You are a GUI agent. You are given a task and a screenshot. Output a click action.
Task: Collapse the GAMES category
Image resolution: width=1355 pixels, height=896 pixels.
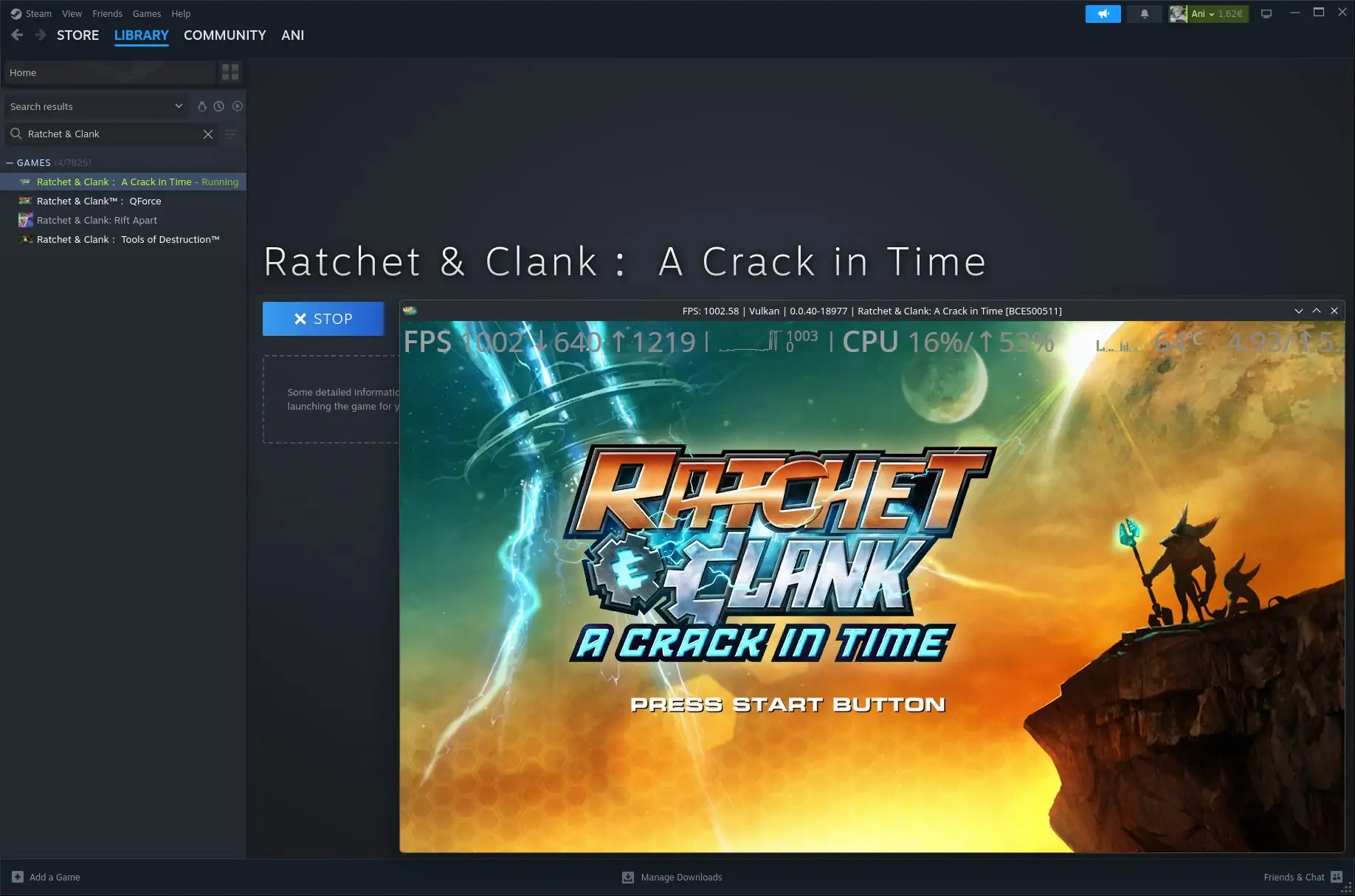tap(10, 162)
